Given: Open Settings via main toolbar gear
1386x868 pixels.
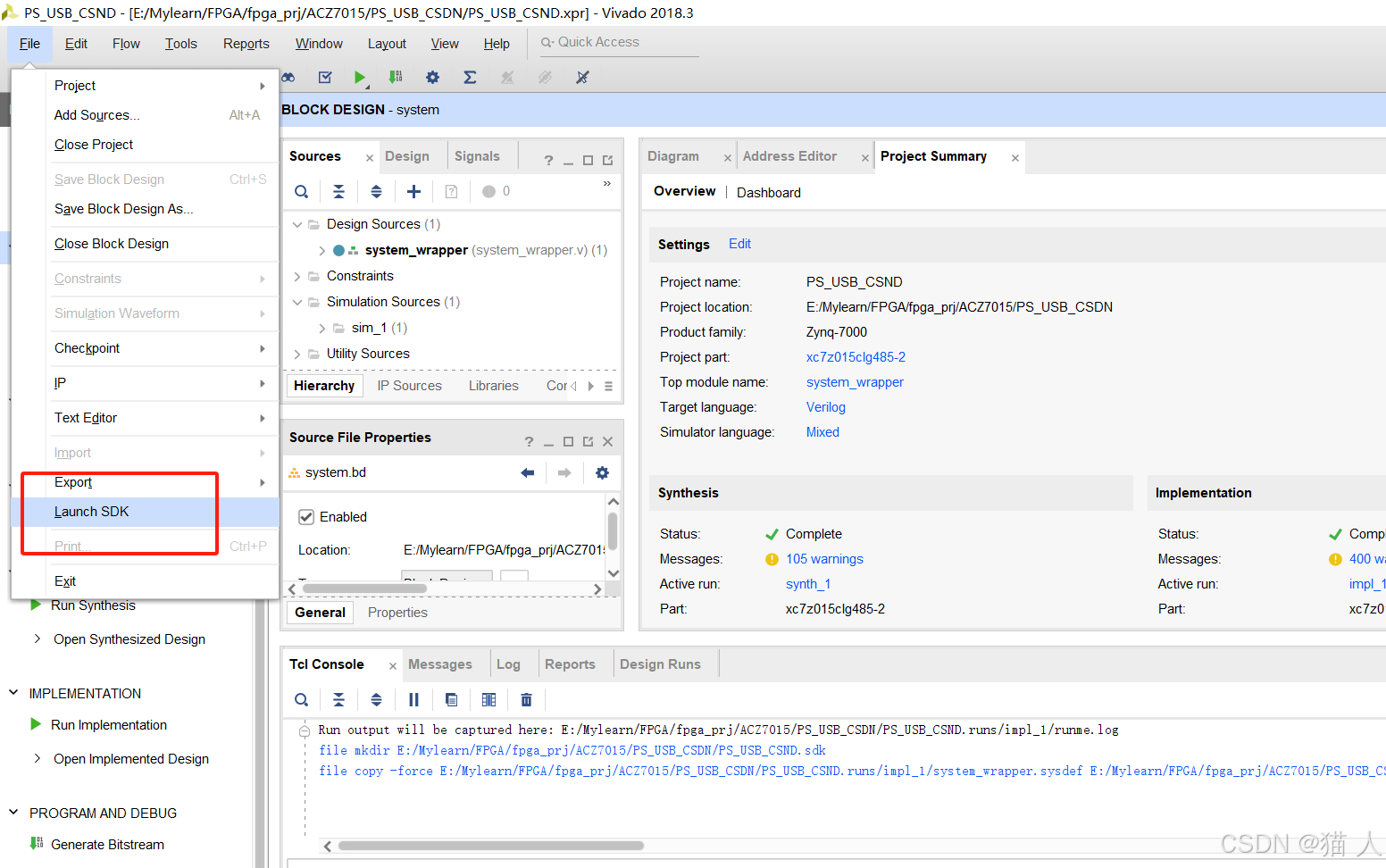Looking at the screenshot, I should [x=432, y=78].
